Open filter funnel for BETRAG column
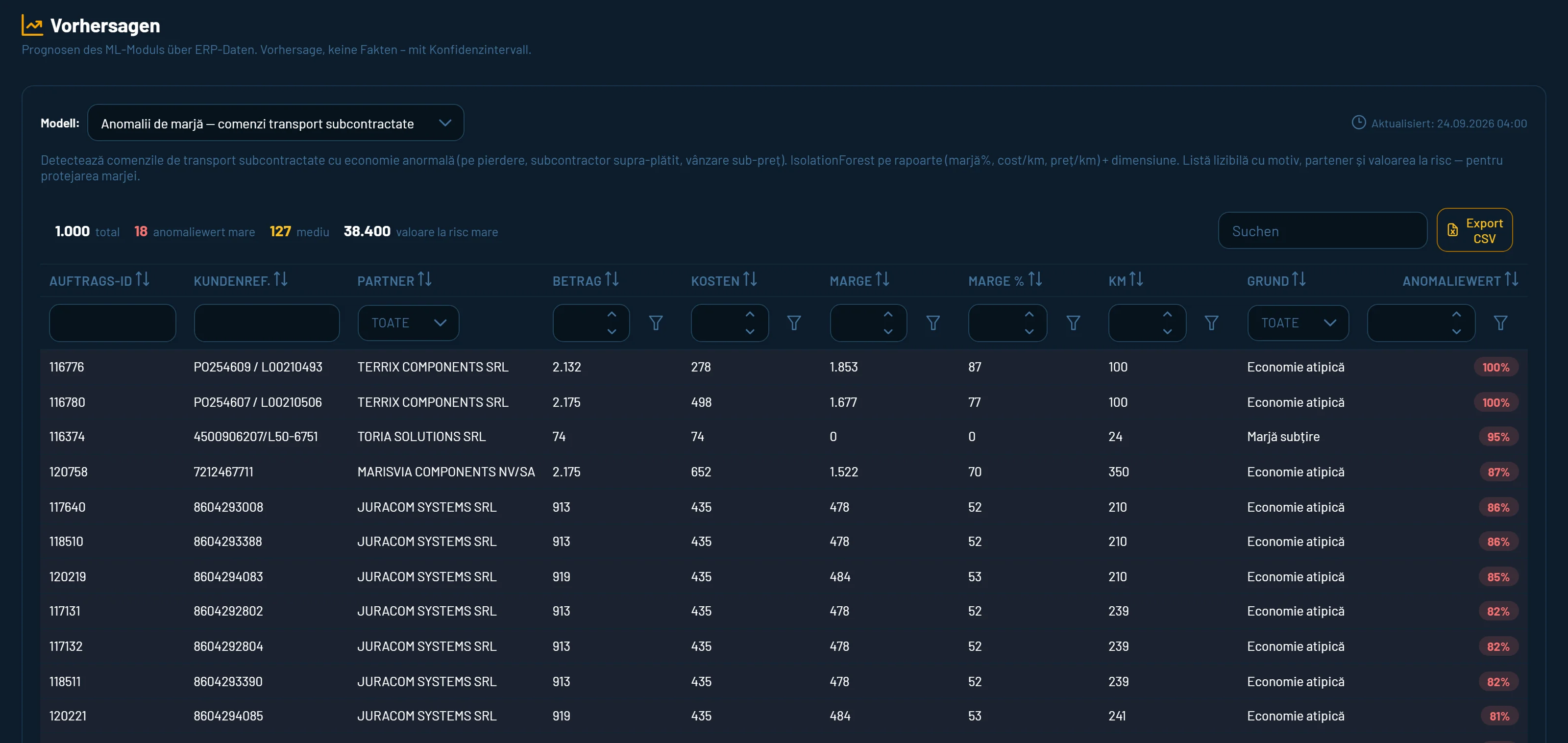1568x743 pixels. click(x=656, y=323)
